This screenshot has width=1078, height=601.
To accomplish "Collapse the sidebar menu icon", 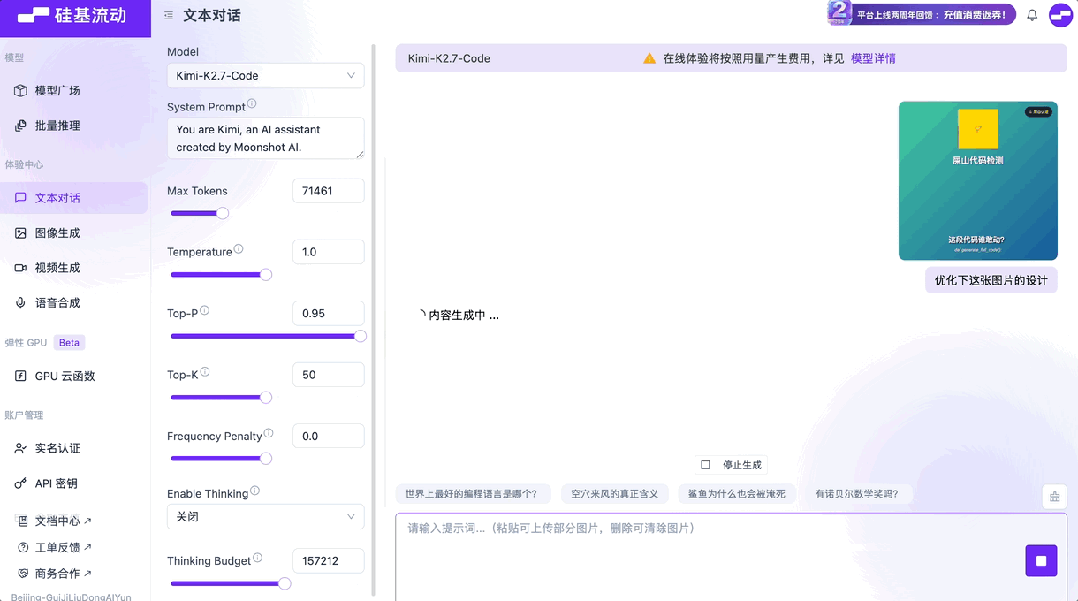I will point(168,14).
